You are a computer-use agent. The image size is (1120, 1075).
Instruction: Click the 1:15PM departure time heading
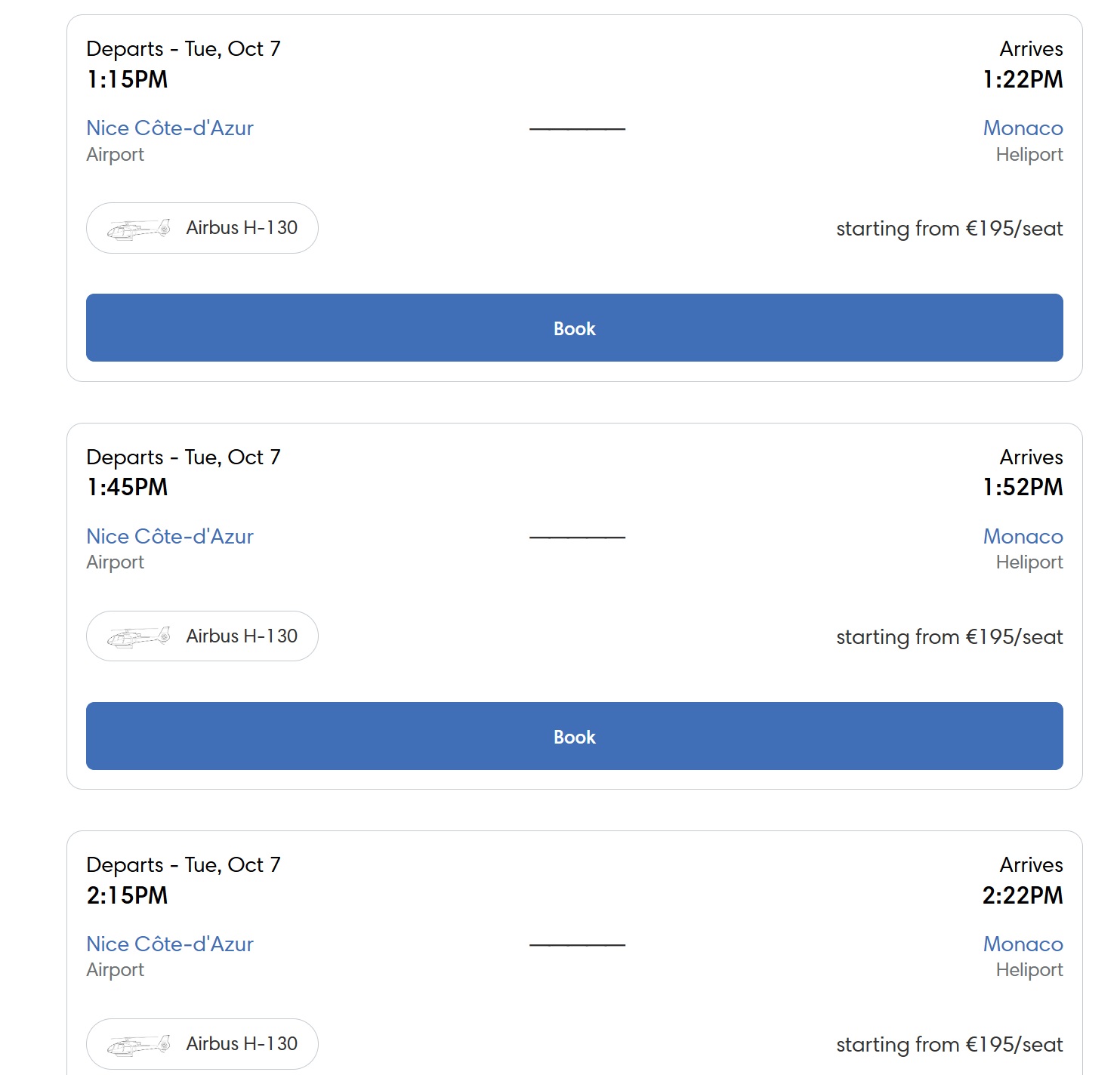coord(127,79)
